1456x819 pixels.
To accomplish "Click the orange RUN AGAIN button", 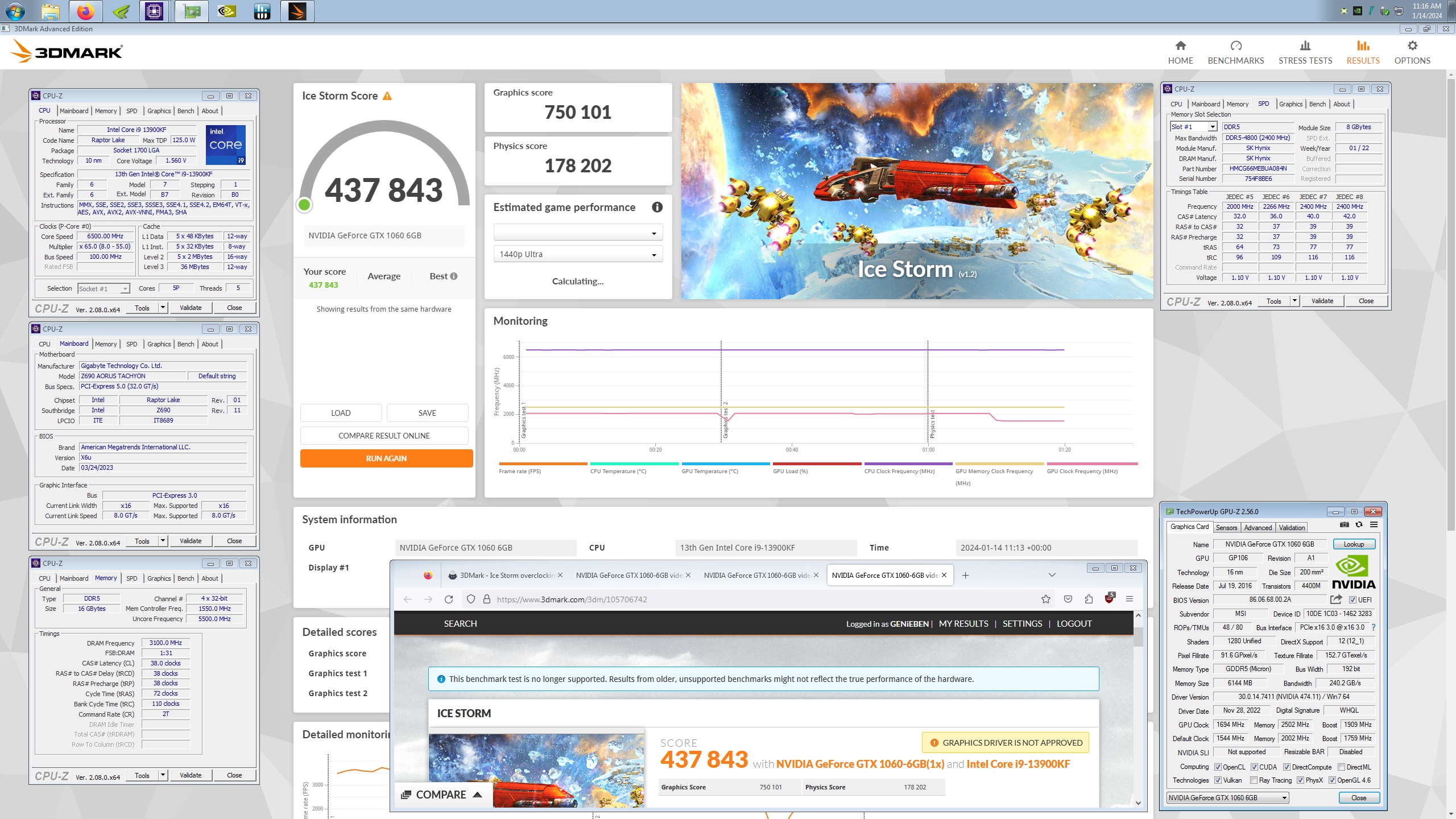I will pyautogui.click(x=386, y=458).
